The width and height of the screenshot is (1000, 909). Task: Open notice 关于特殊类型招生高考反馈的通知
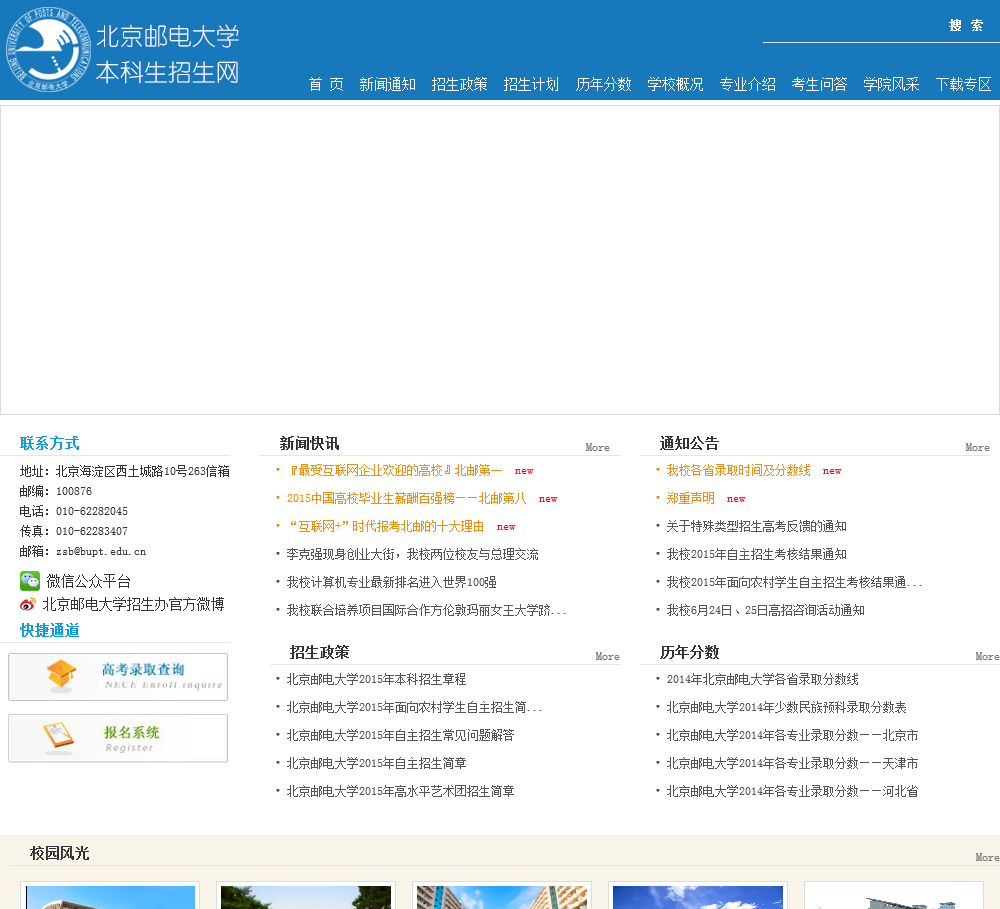[756, 526]
